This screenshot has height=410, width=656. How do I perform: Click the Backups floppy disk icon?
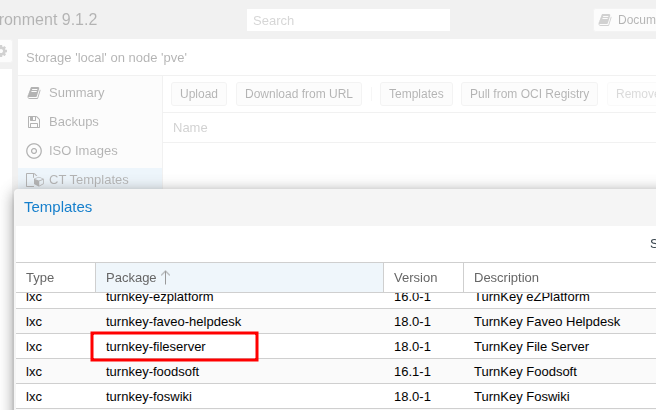tap(34, 122)
